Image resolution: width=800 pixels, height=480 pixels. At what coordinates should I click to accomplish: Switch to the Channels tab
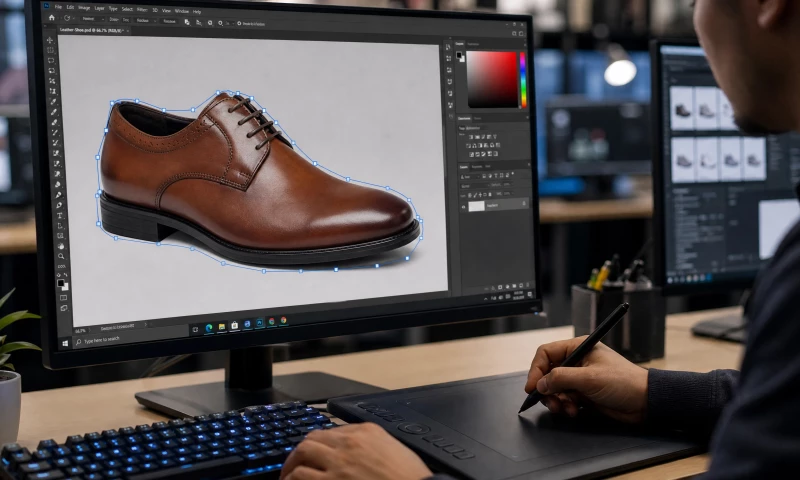[477, 167]
